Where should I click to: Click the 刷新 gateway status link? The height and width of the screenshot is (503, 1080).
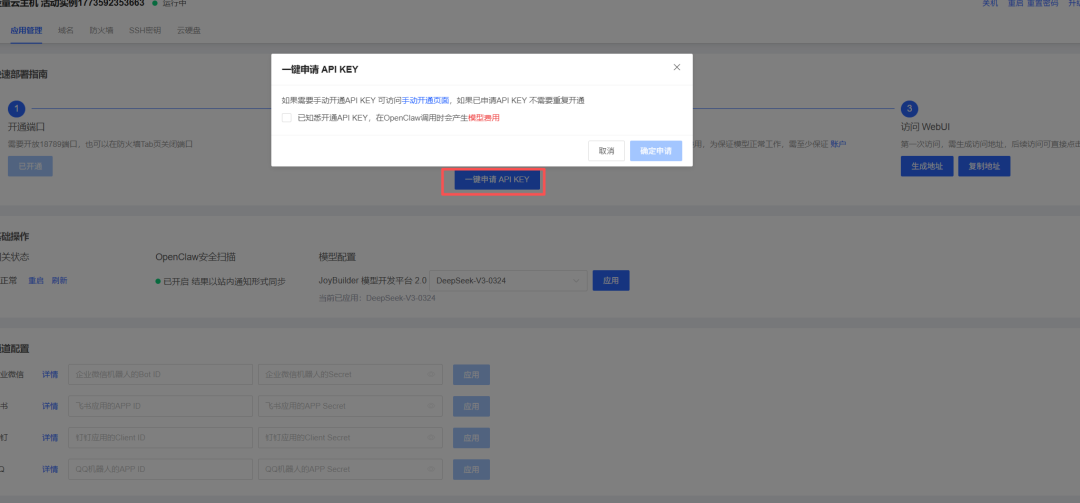click(60, 280)
